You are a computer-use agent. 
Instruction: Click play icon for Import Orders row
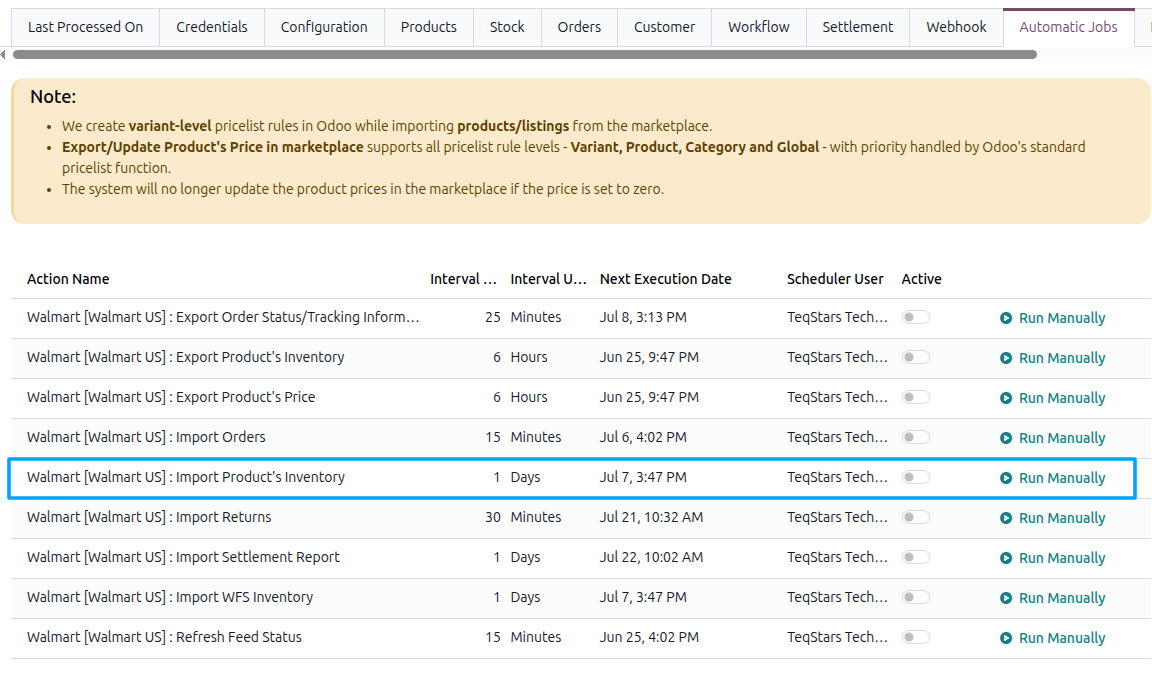tap(1006, 438)
